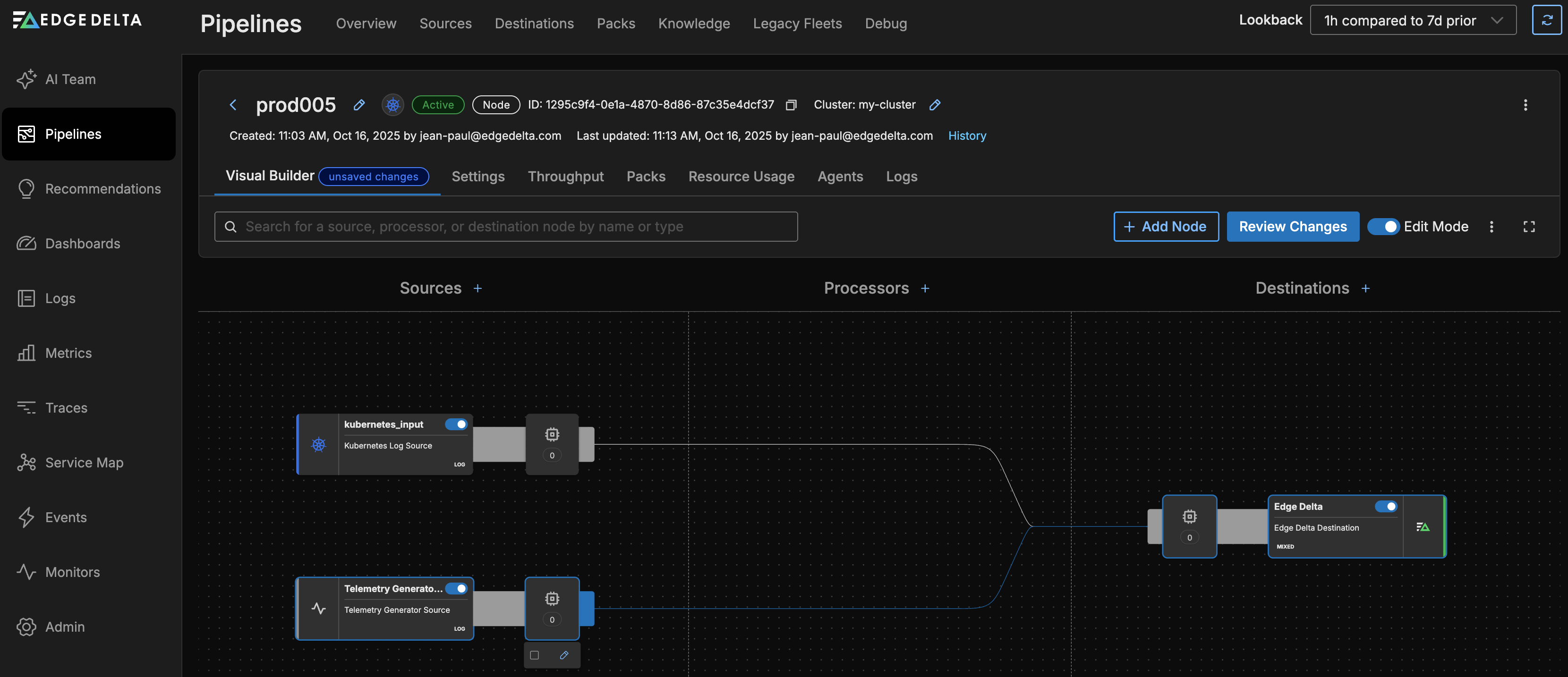Viewport: 1568px width, 677px height.
Task: Go back using the left arrow icon
Action: pos(232,105)
